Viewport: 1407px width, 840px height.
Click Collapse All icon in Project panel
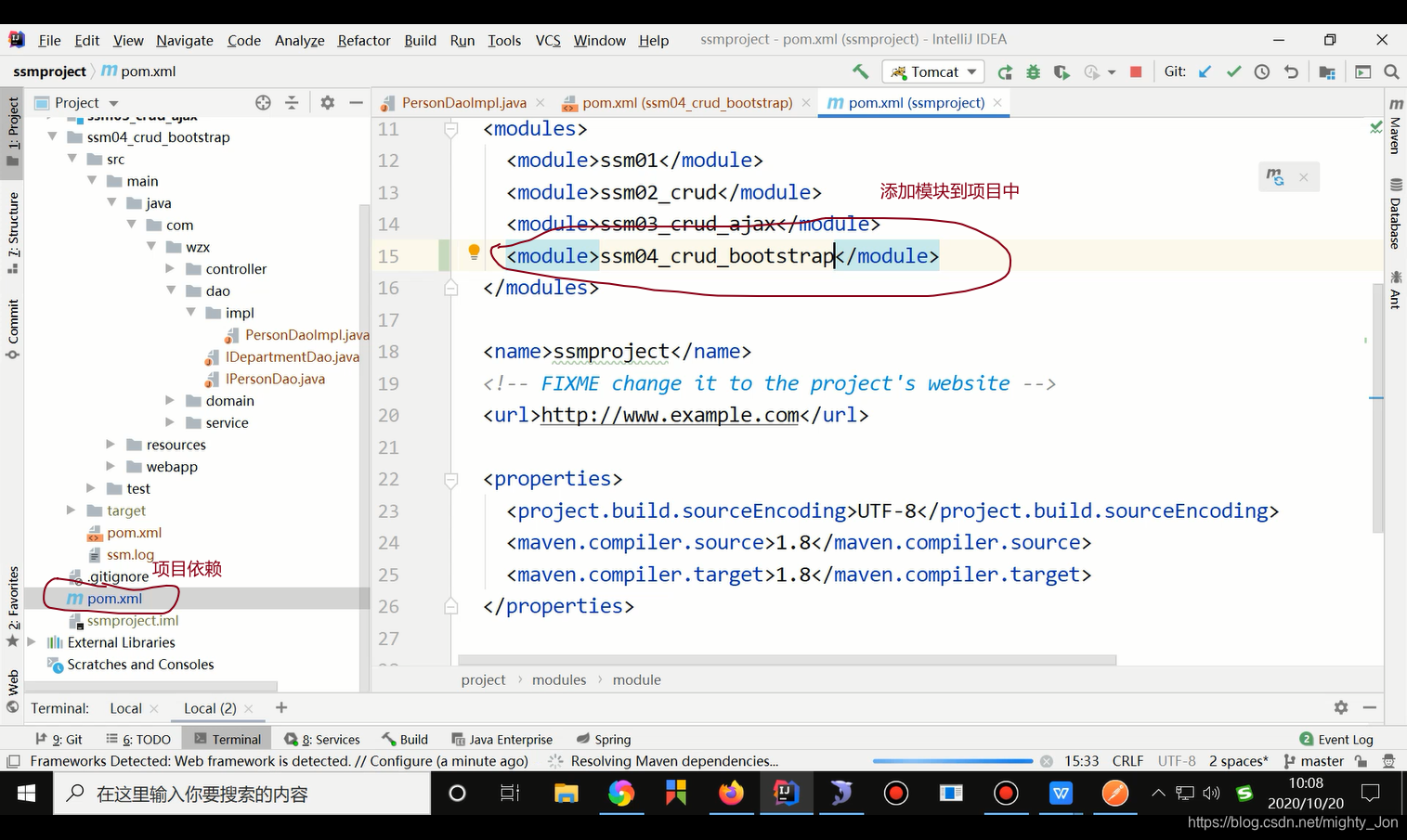[x=292, y=102]
